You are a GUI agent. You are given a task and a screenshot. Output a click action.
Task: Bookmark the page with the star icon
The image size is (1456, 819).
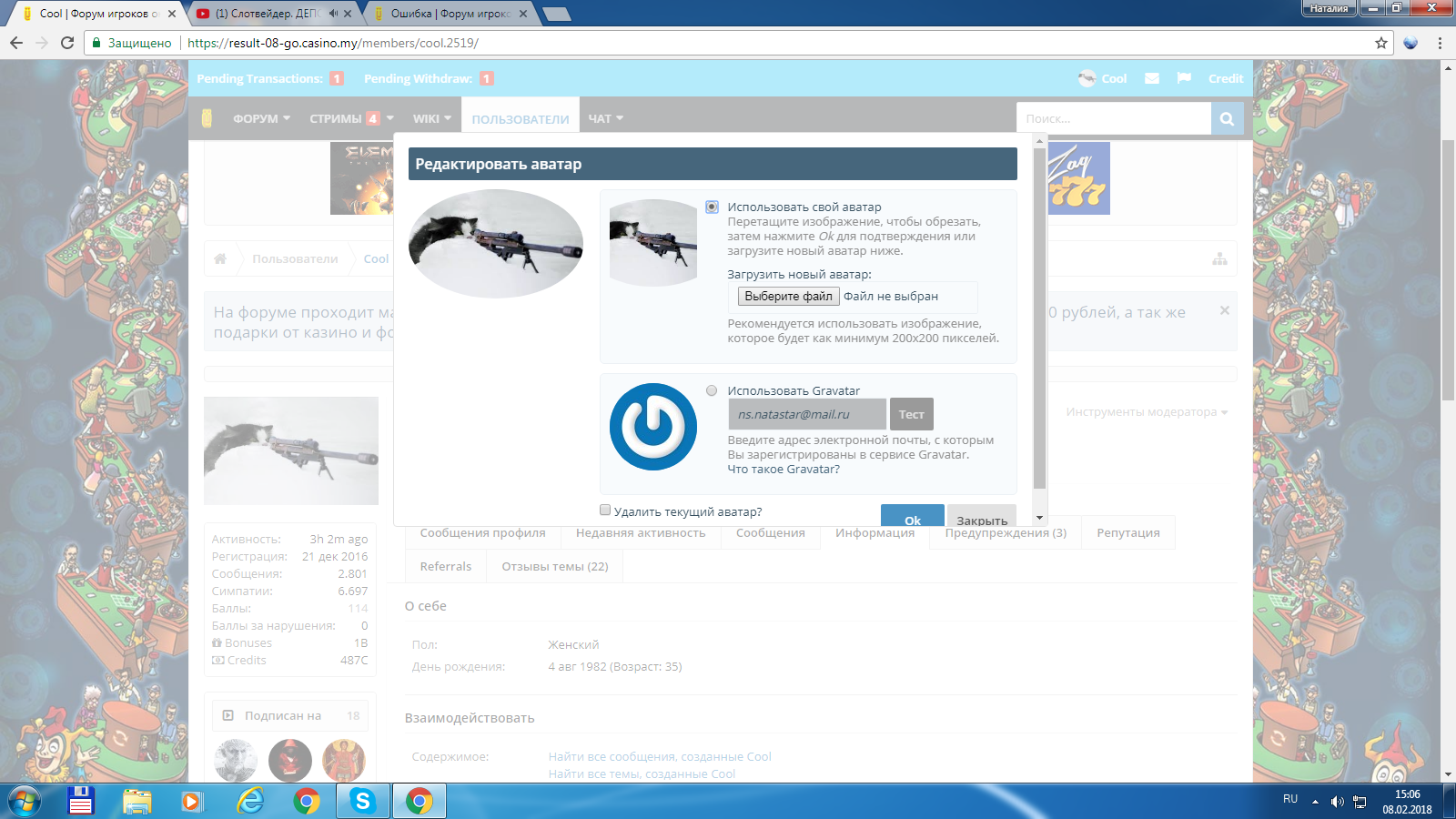[x=1381, y=43]
